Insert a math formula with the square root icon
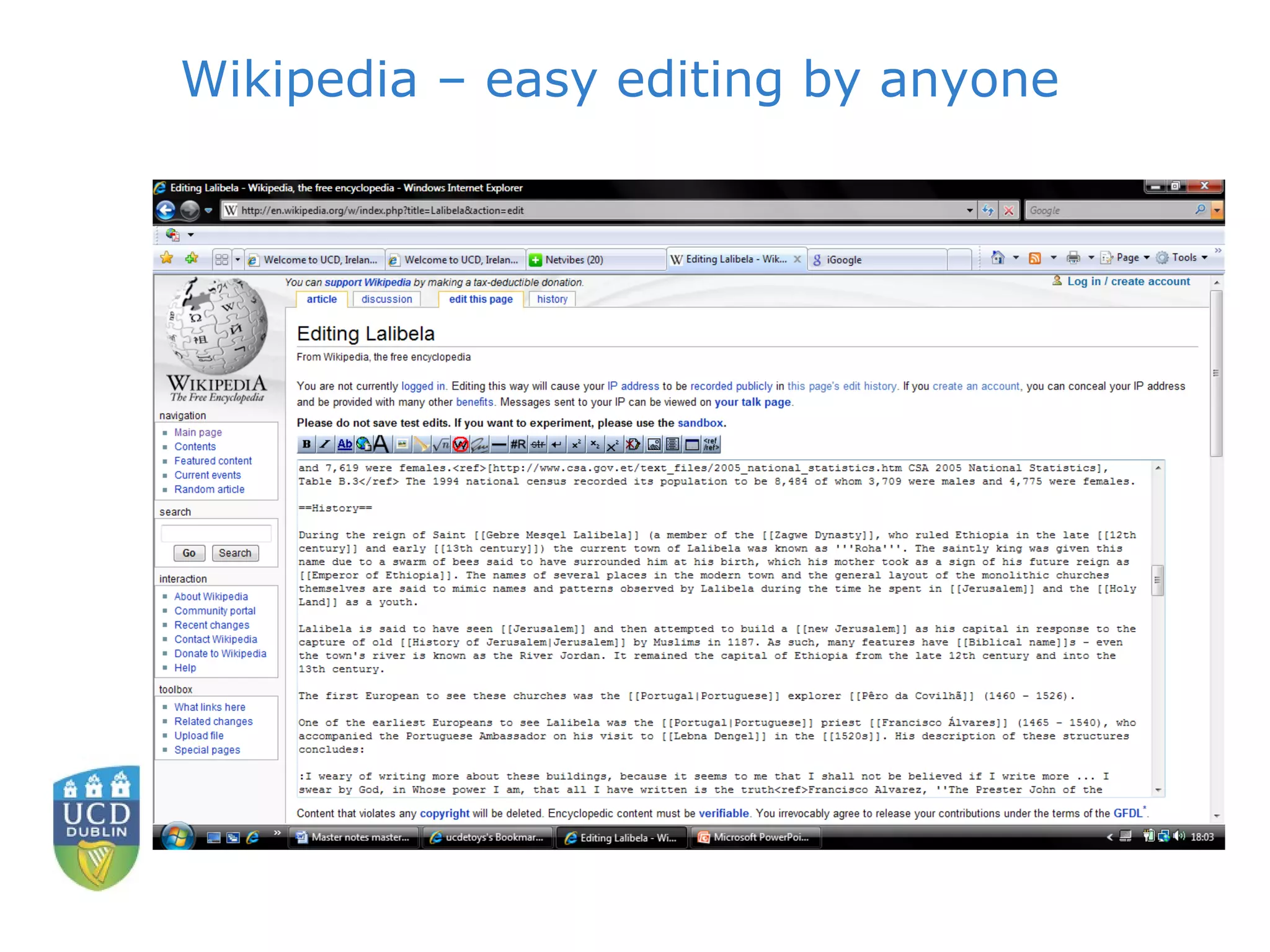 (441, 444)
